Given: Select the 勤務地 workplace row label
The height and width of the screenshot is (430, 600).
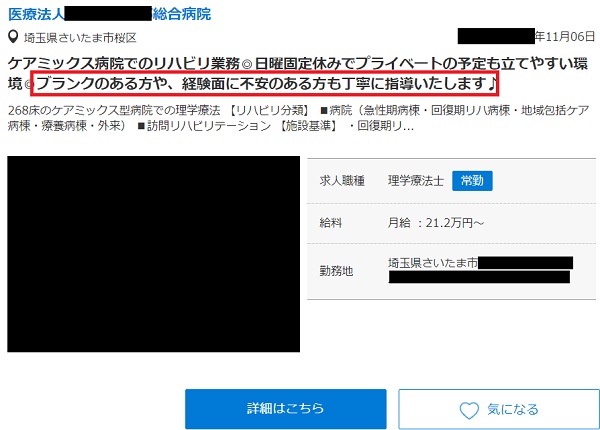Looking at the screenshot, I should 336,271.
